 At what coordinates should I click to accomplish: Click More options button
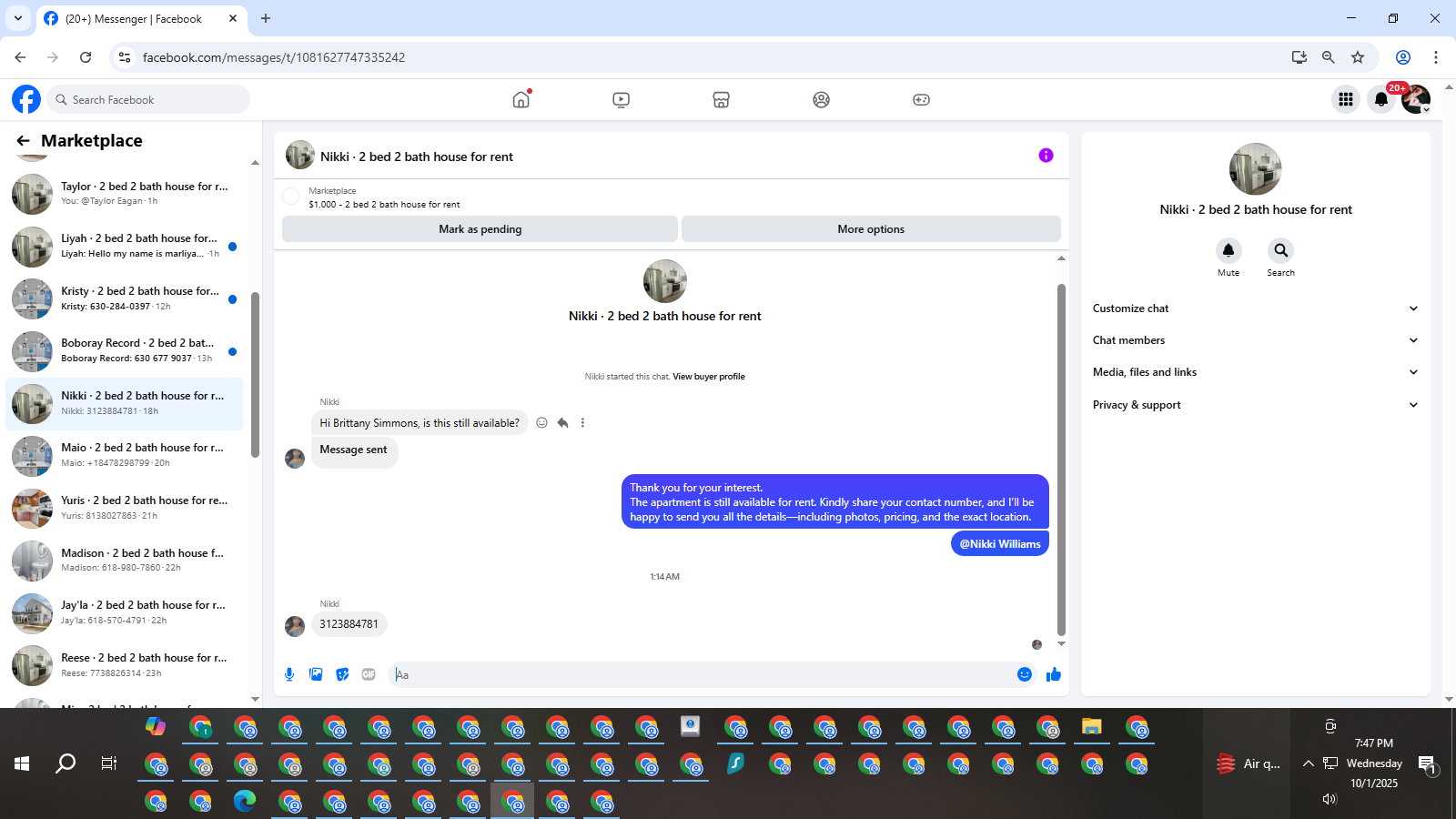871,229
